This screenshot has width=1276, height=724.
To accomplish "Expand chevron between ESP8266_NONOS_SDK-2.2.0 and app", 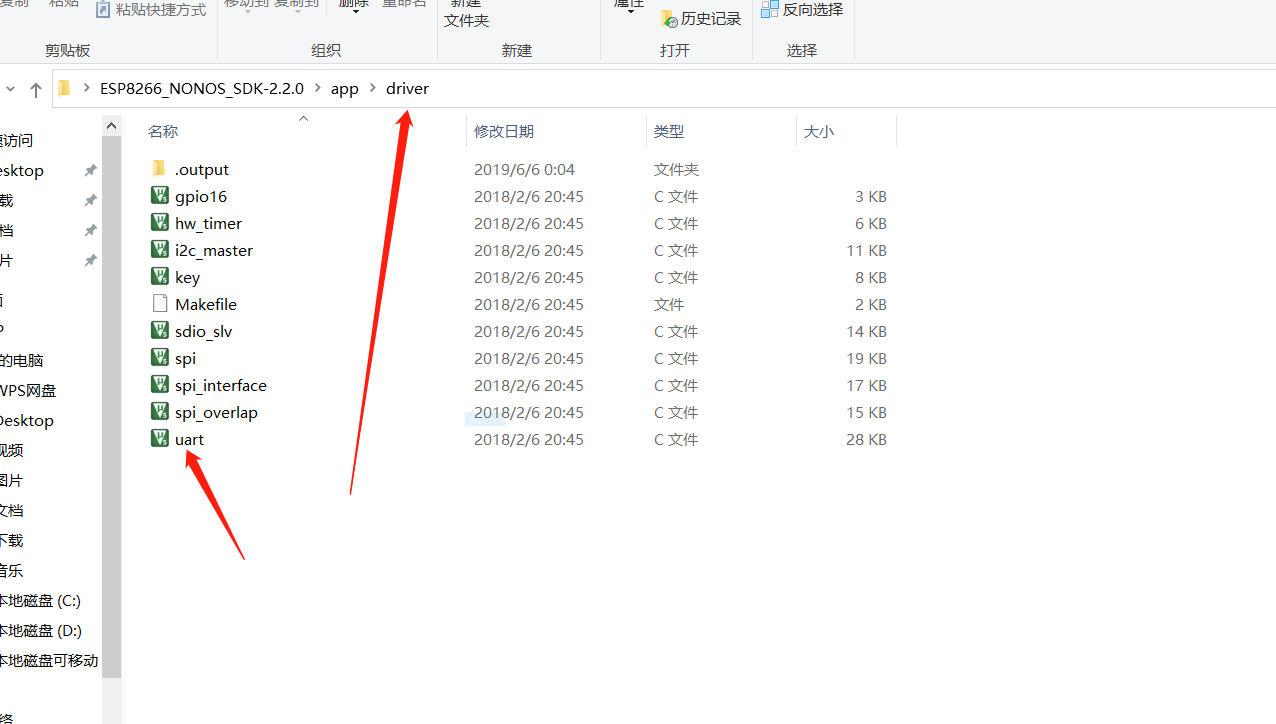I will pos(318,89).
